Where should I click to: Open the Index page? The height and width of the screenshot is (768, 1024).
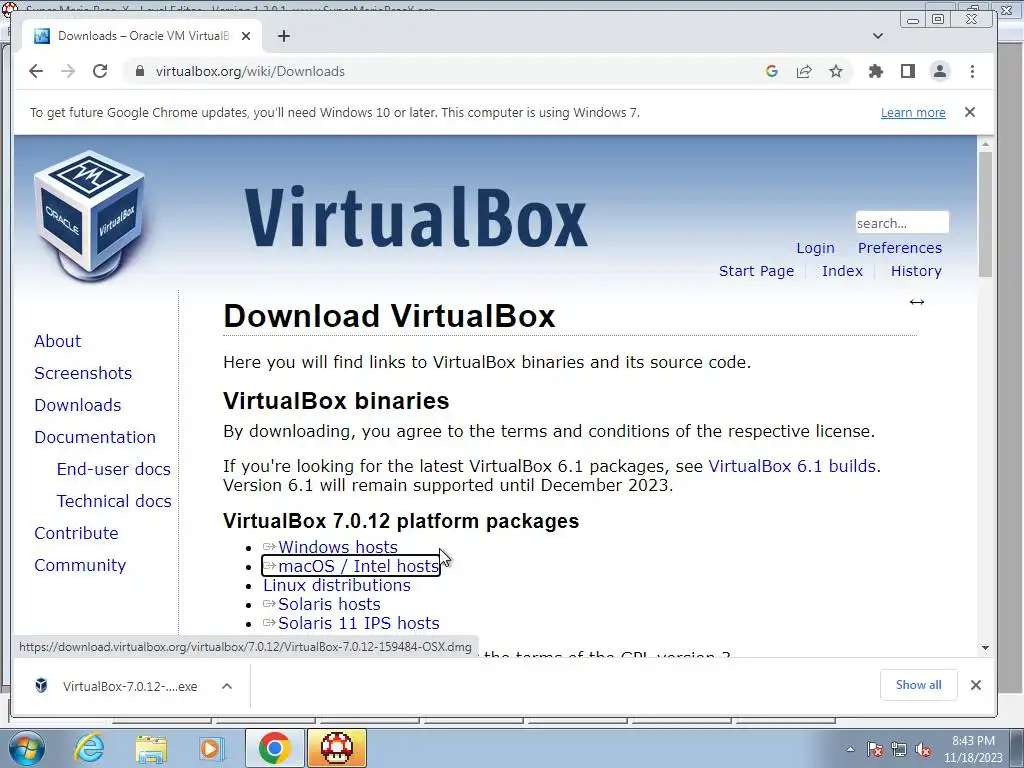842,271
